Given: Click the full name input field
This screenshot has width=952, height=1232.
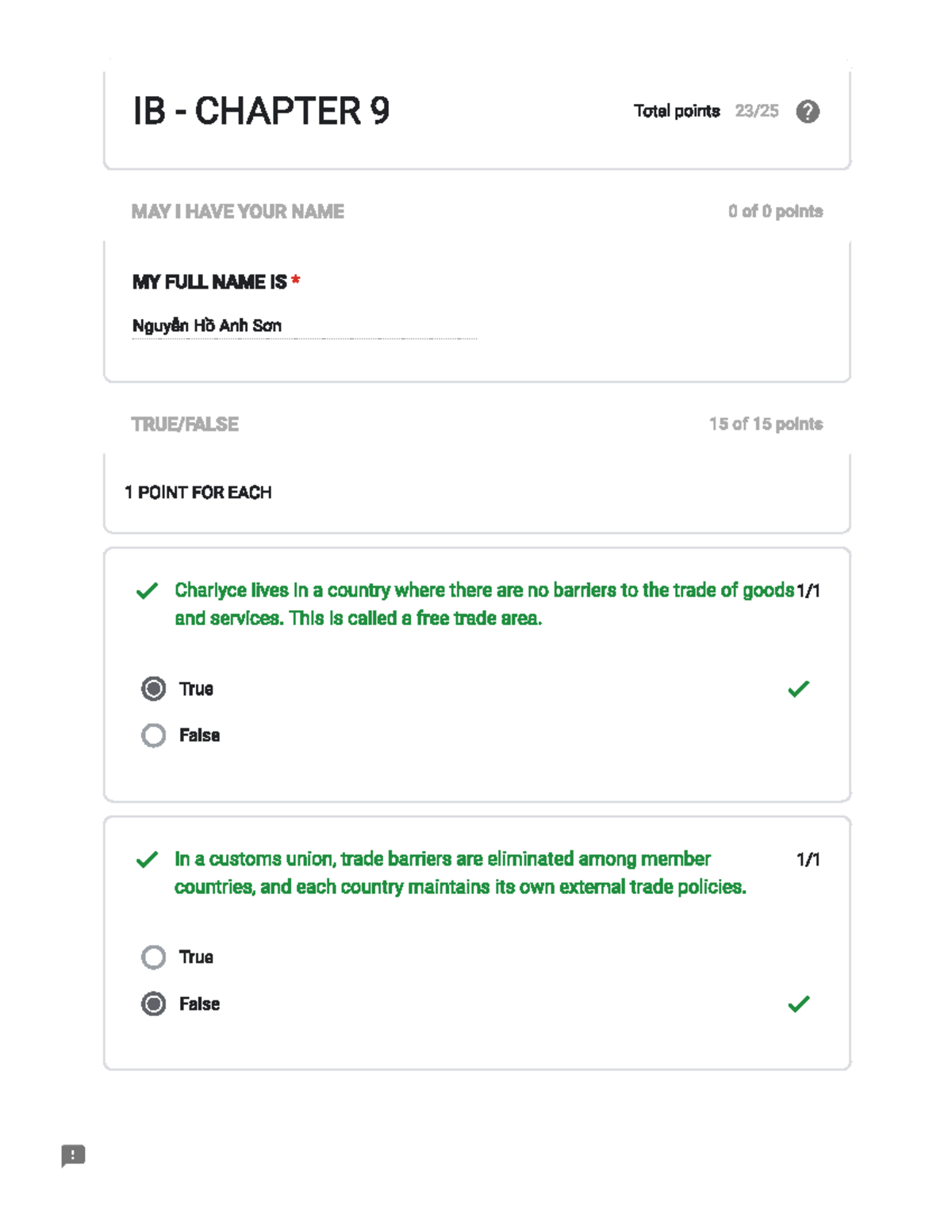Looking at the screenshot, I should [x=305, y=326].
